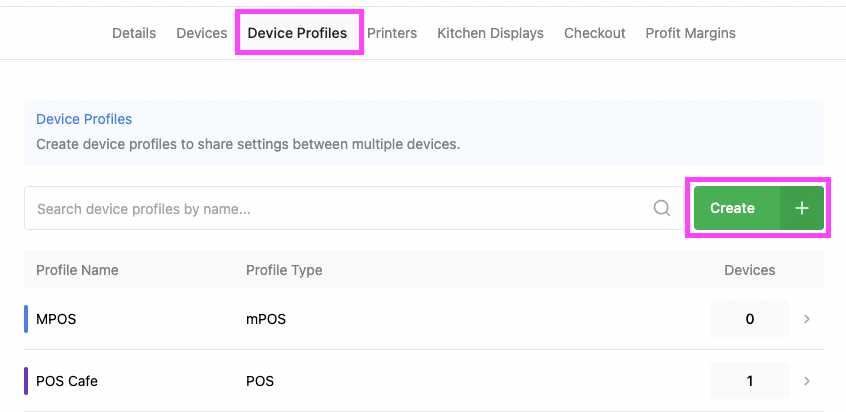846x412 pixels.
Task: Expand the MPOS row chevron
Action: coord(807,319)
